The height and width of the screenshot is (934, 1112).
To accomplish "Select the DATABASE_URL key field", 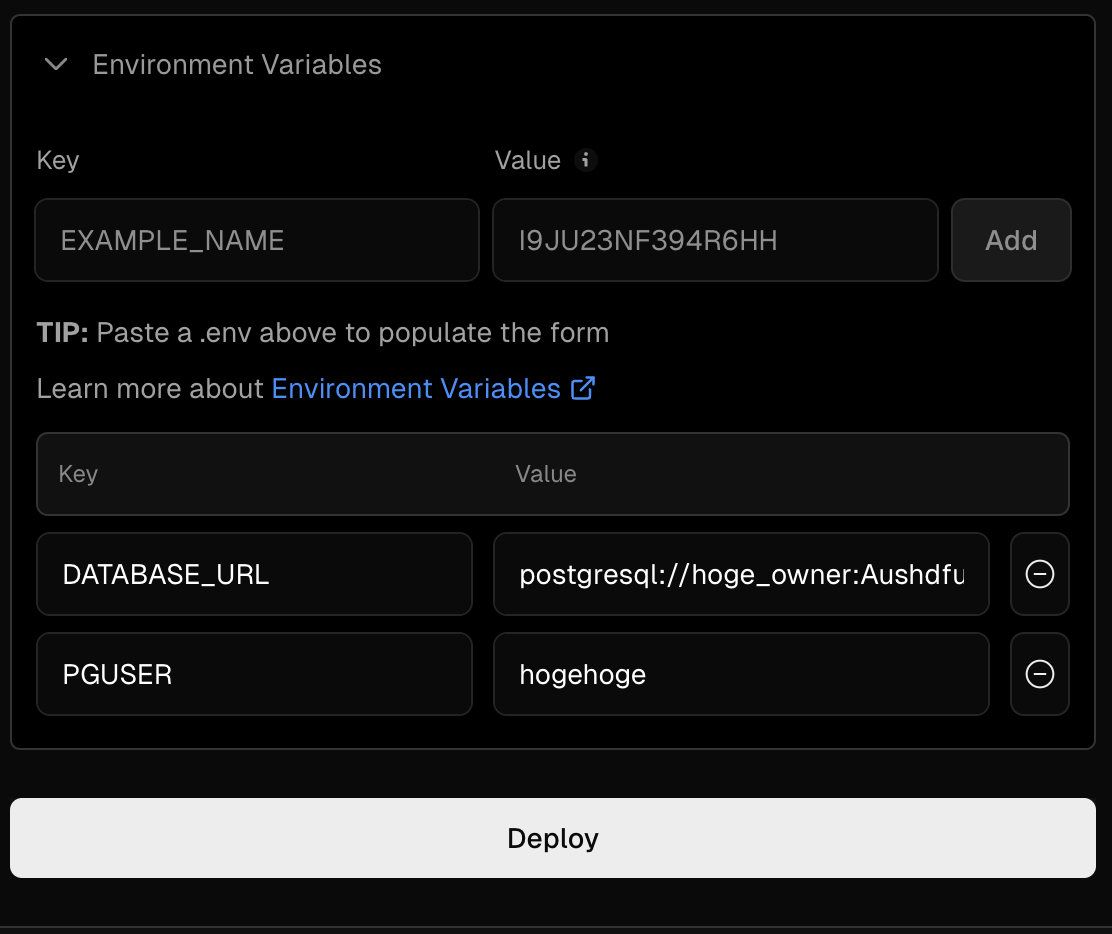I will click(x=254, y=574).
